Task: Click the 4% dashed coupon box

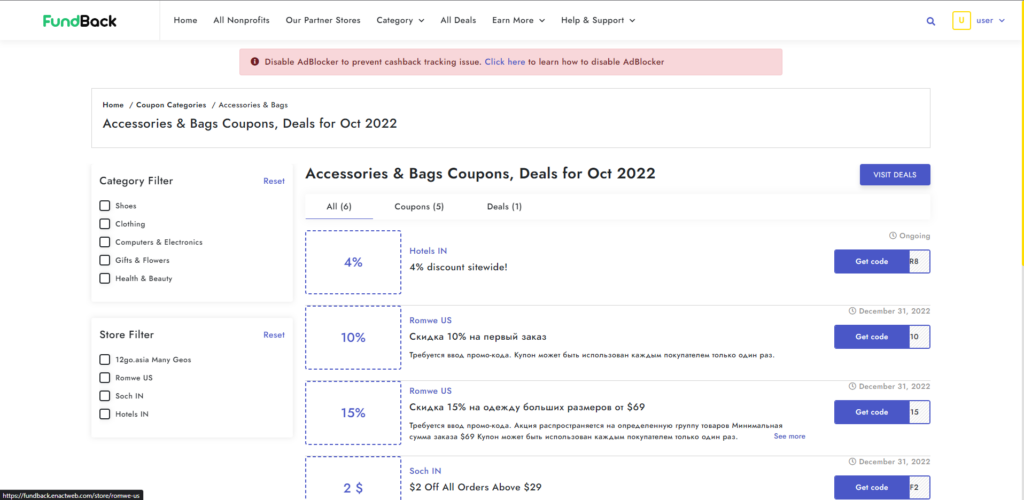Action: [353, 262]
